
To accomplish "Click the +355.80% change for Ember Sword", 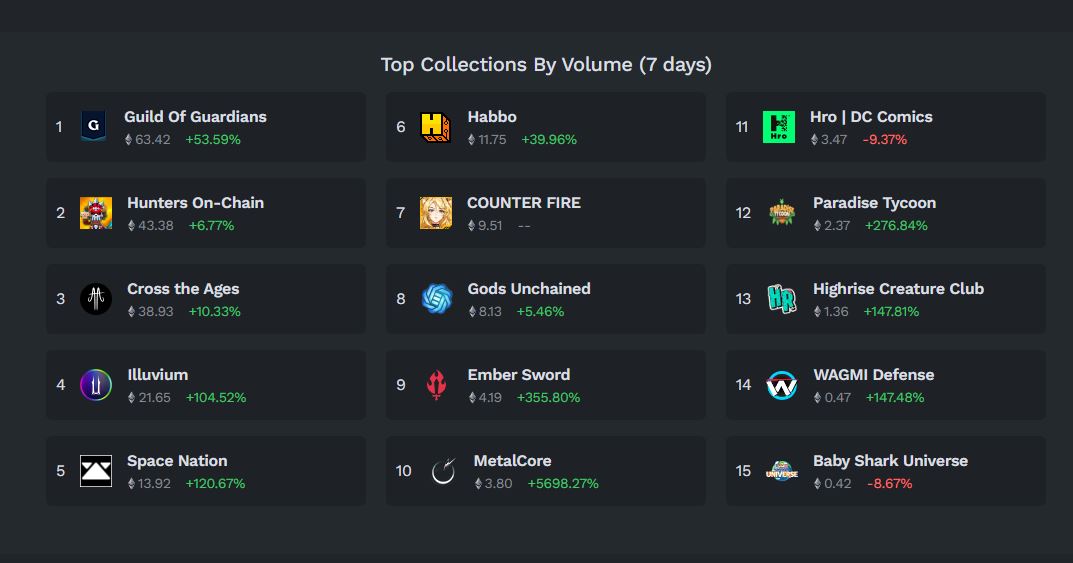I will click(x=548, y=397).
